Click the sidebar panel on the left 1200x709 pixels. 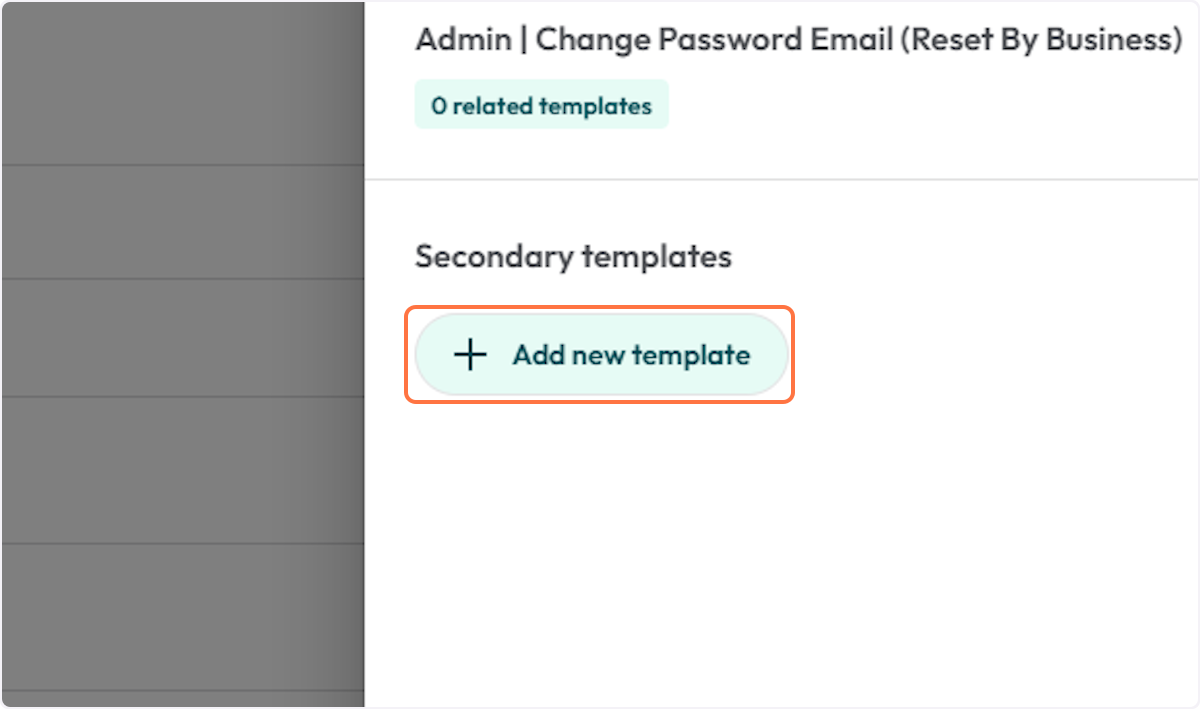pyautogui.click(x=180, y=350)
